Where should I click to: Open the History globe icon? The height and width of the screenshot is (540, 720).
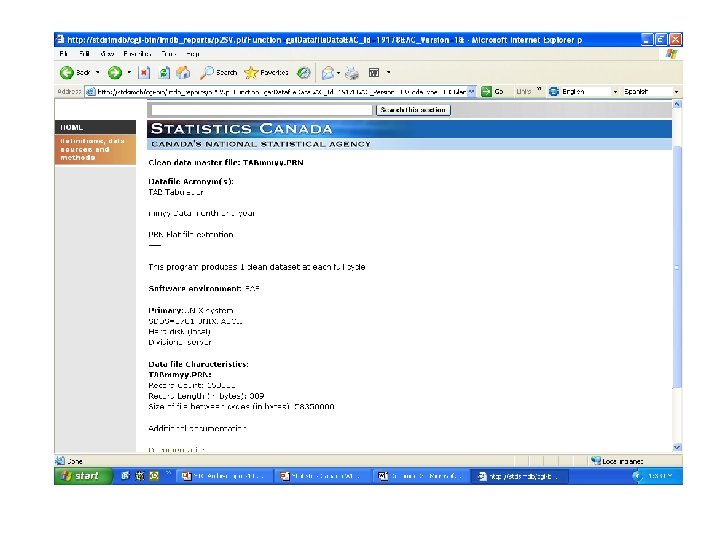304,73
